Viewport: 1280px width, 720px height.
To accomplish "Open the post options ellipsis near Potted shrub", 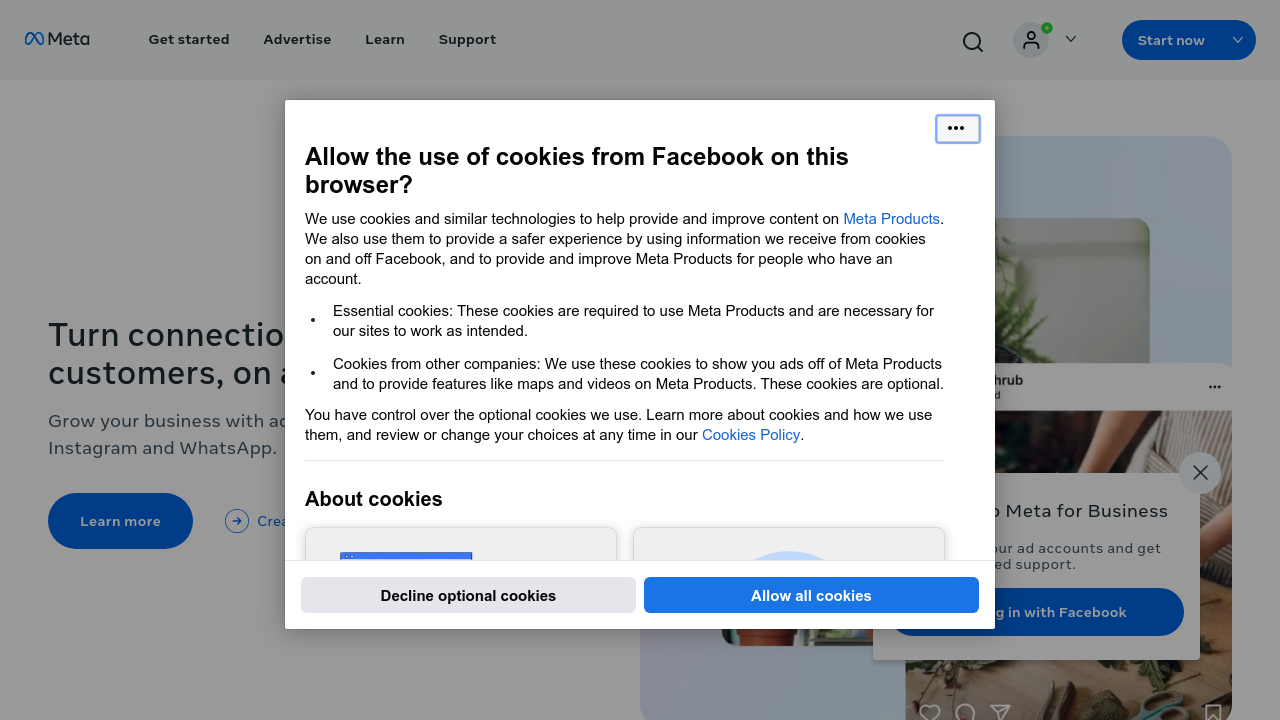I will coord(1214,386).
